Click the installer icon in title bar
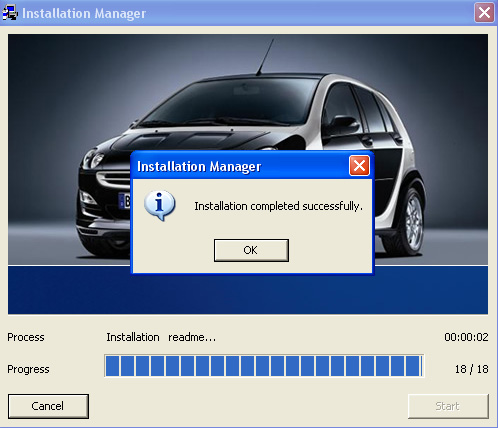The width and height of the screenshot is (498, 428). (x=10, y=13)
